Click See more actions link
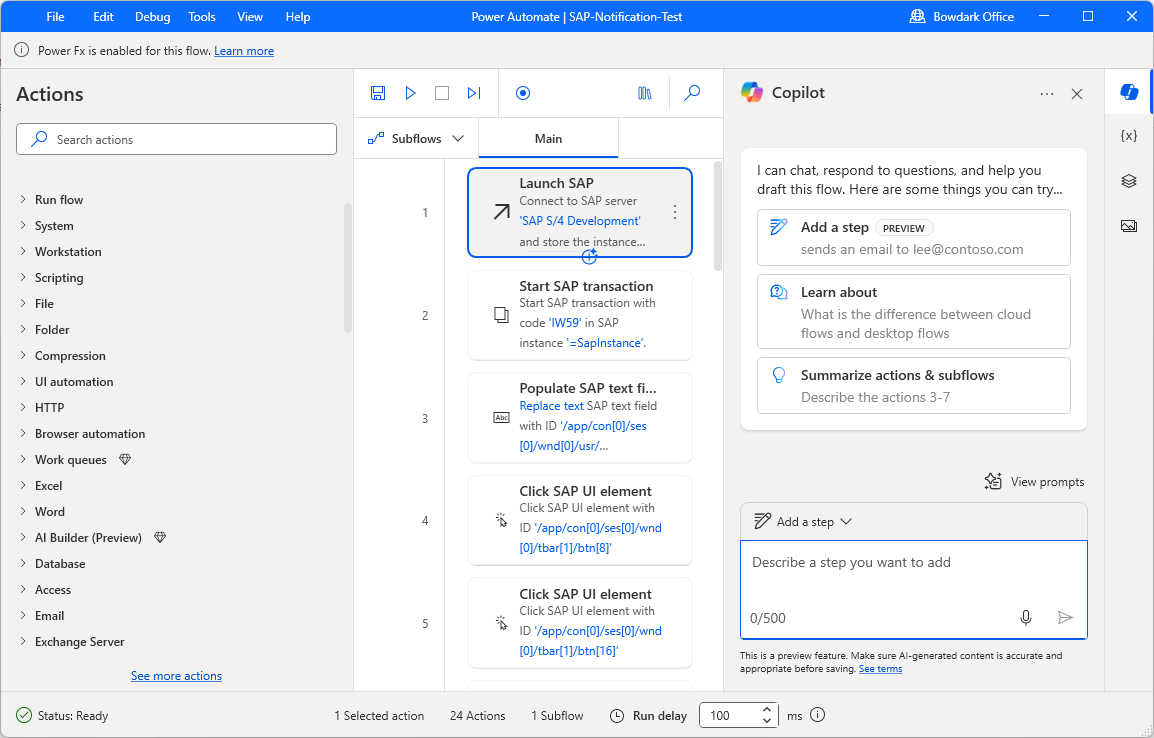1154x738 pixels. (176, 675)
